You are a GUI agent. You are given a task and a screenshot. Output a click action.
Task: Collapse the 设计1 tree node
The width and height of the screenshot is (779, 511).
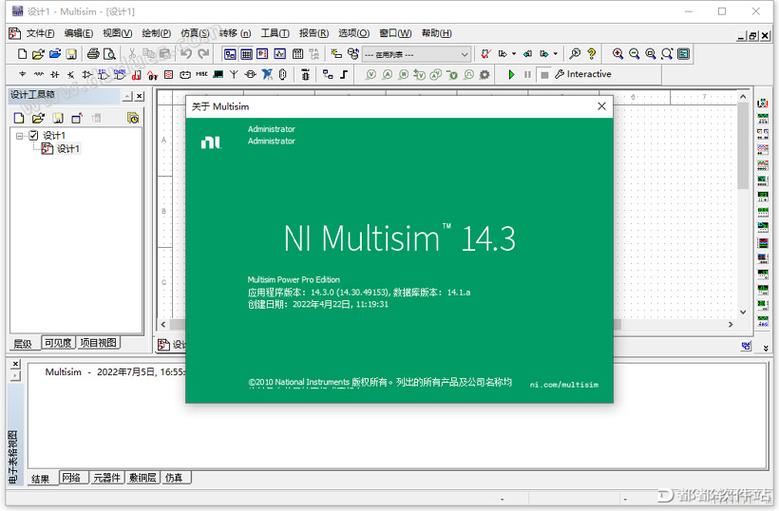[x=19, y=136]
